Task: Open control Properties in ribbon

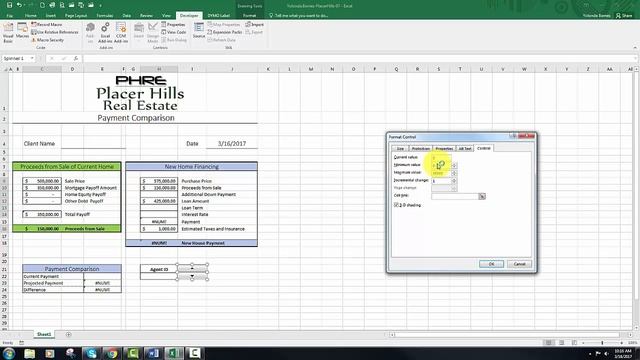Action: [x=173, y=24]
